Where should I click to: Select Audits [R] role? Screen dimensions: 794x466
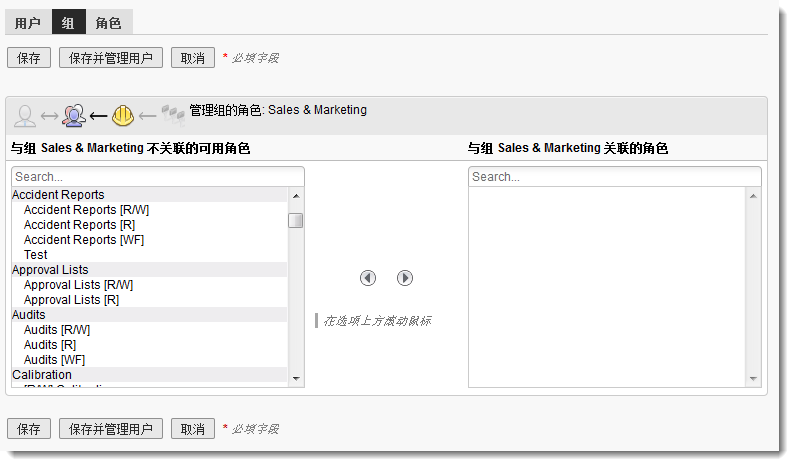(149, 344)
